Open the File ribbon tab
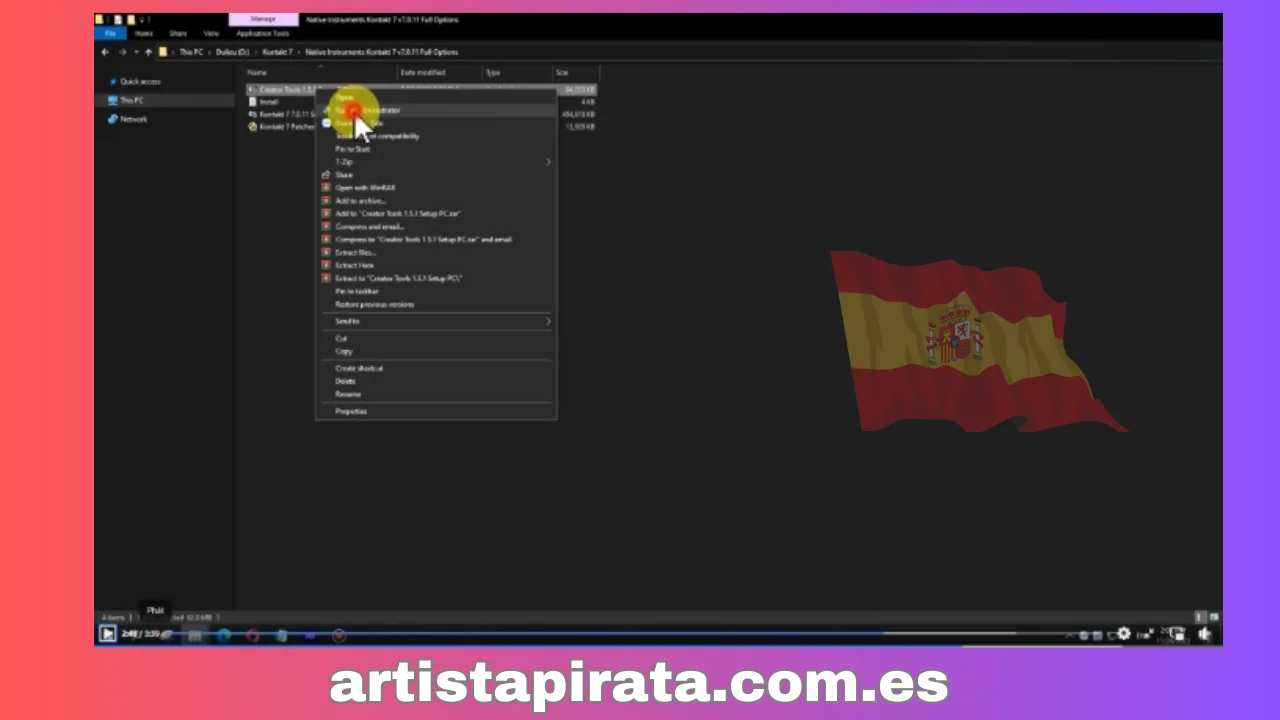 point(111,33)
